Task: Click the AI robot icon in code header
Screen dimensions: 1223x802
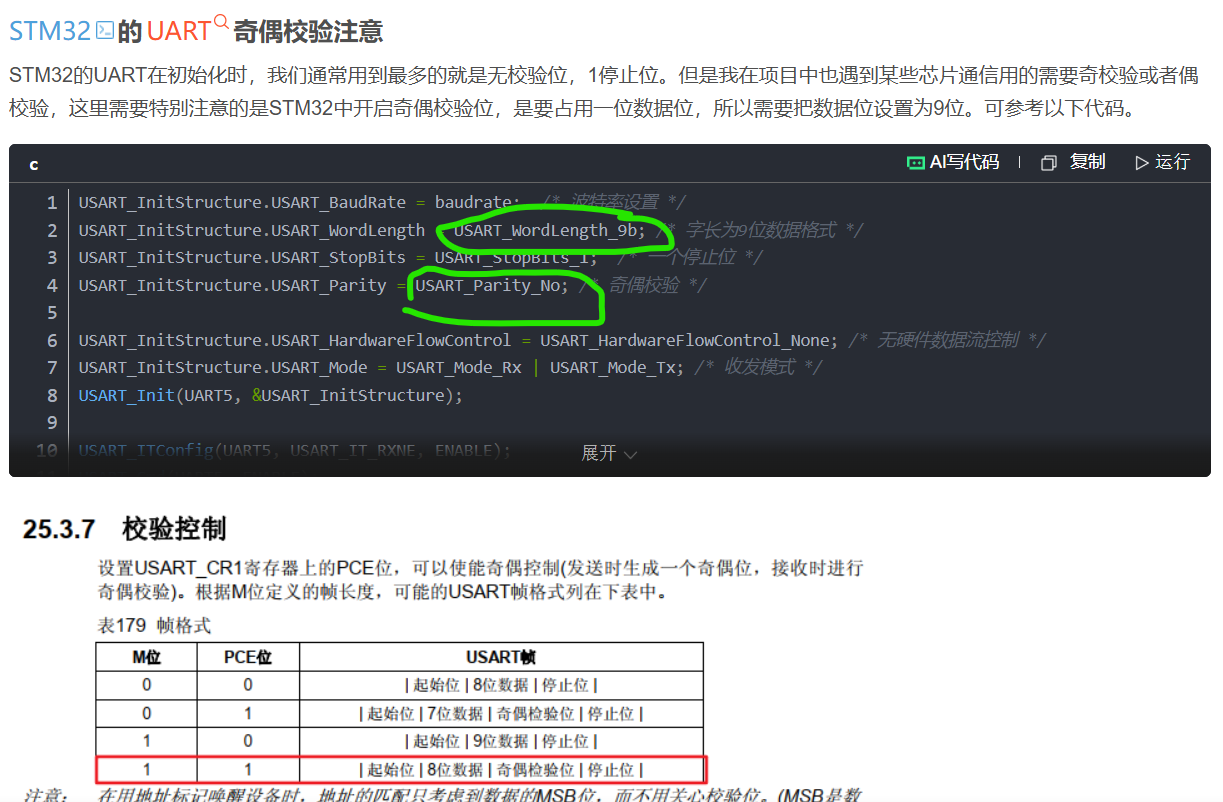Action: click(915, 162)
